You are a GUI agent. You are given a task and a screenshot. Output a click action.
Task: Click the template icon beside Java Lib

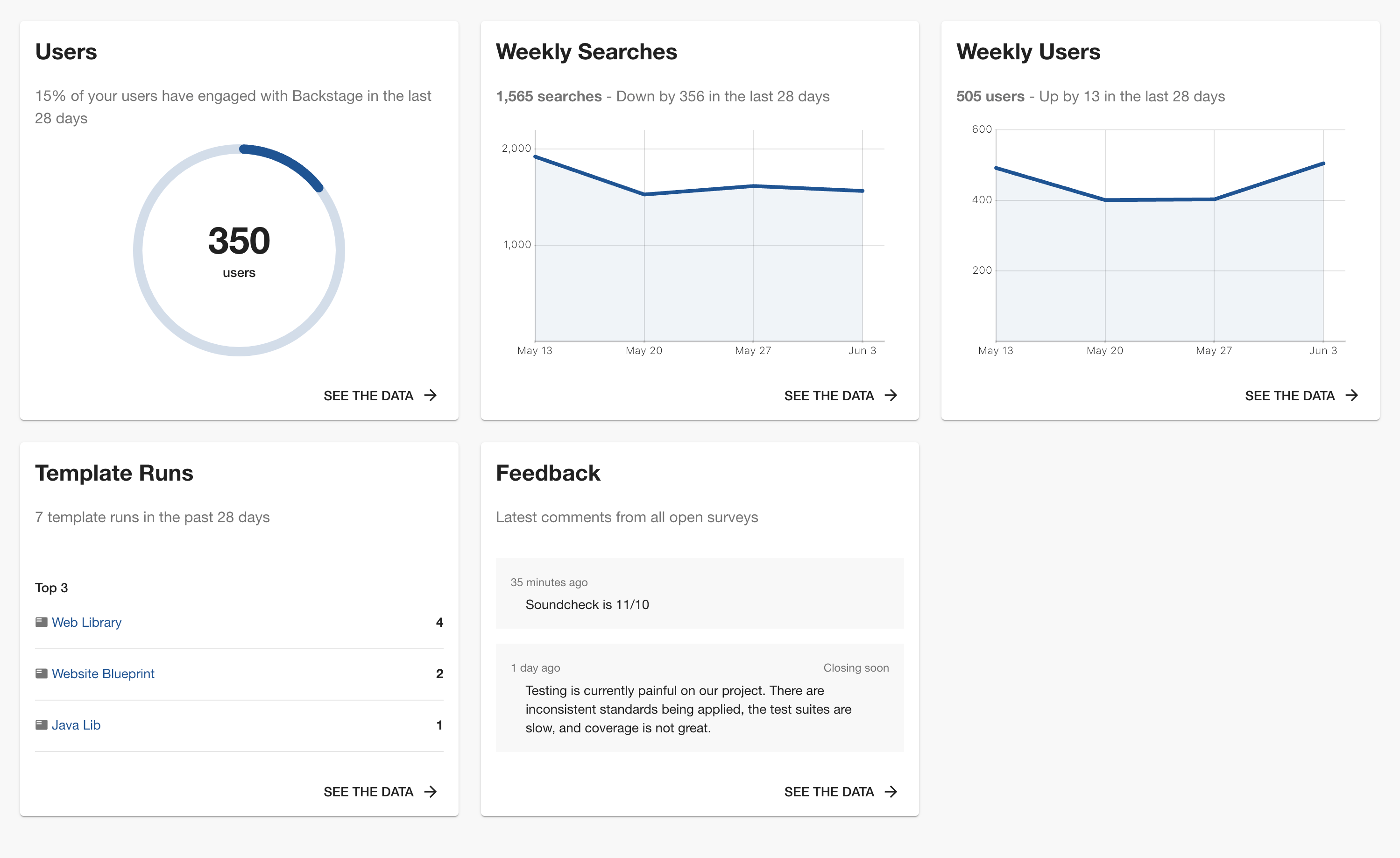click(x=42, y=725)
